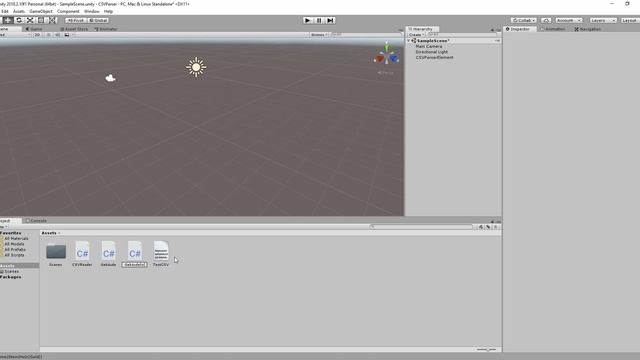Open the Component menu
The image size is (640, 360).
tap(68, 11)
